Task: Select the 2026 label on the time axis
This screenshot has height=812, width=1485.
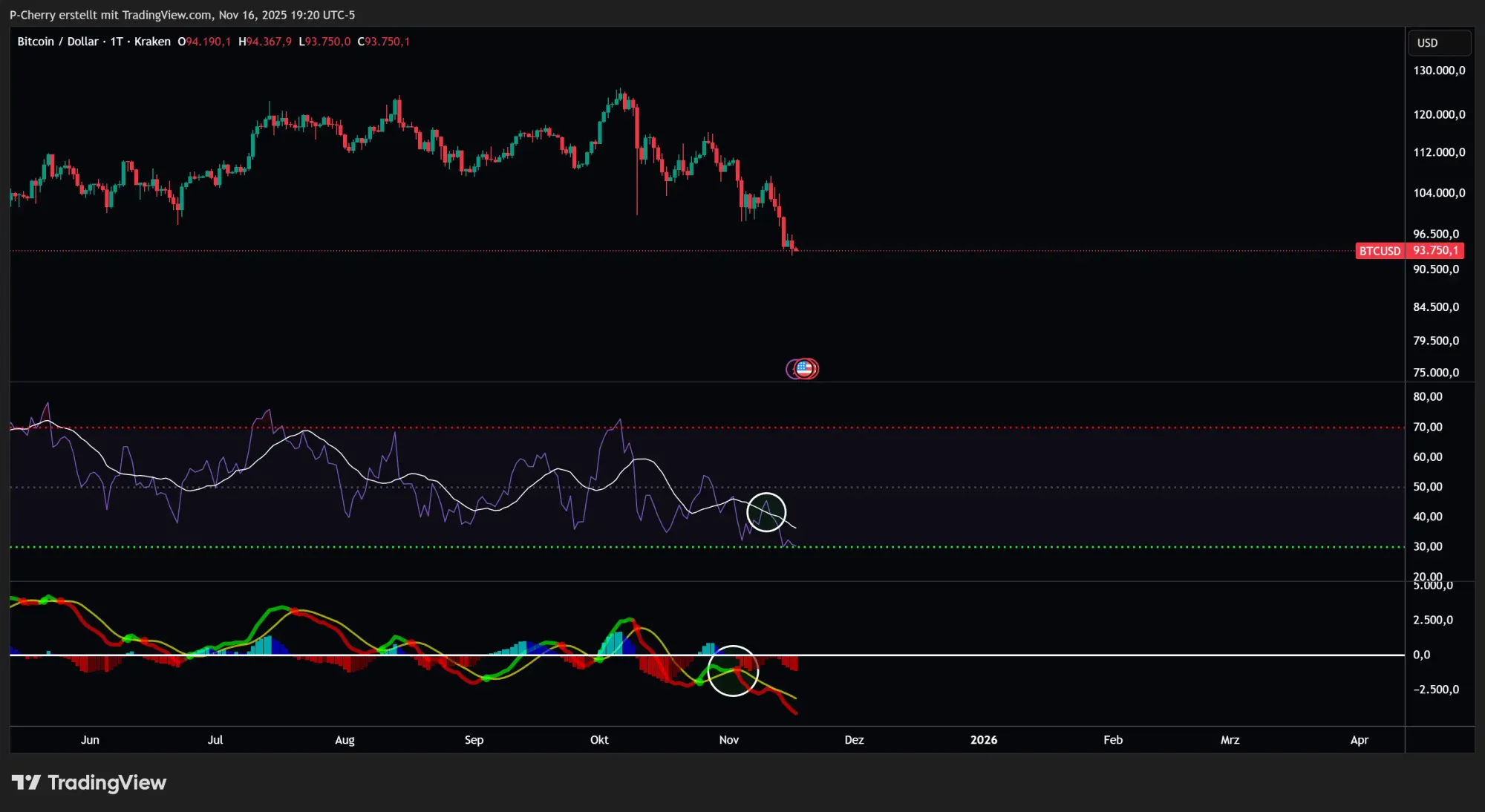Action: click(985, 740)
